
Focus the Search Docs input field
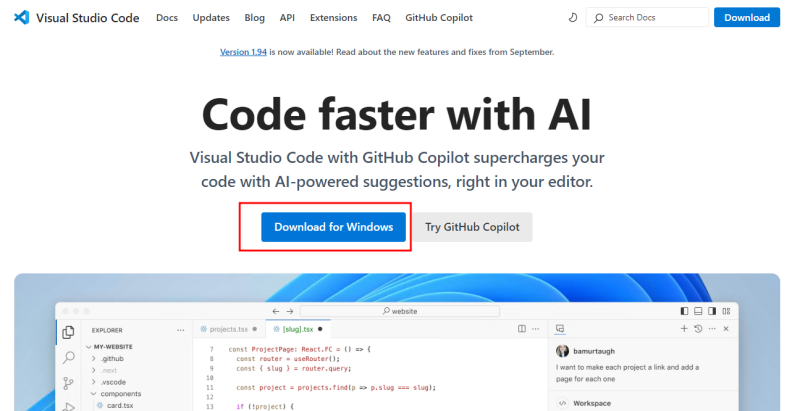click(647, 17)
